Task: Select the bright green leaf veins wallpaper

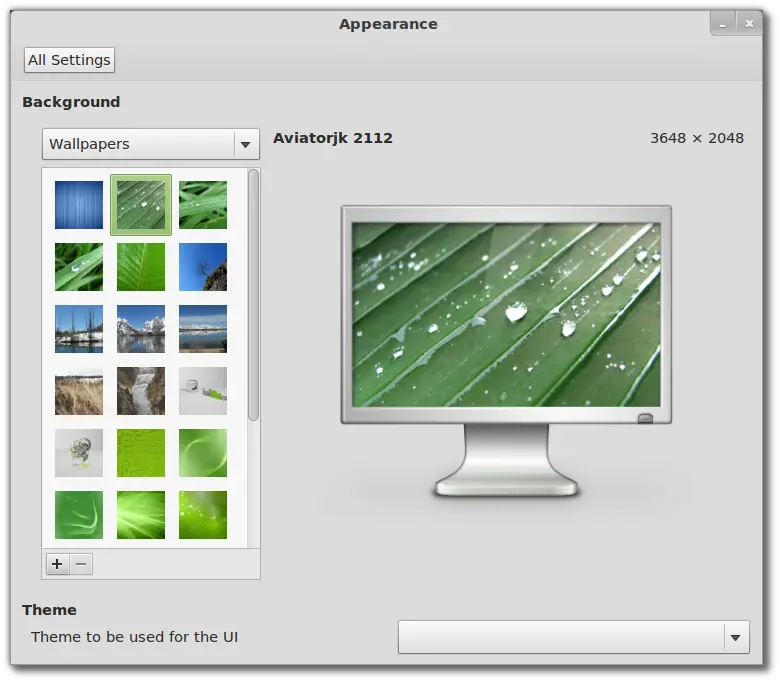Action: point(141,267)
